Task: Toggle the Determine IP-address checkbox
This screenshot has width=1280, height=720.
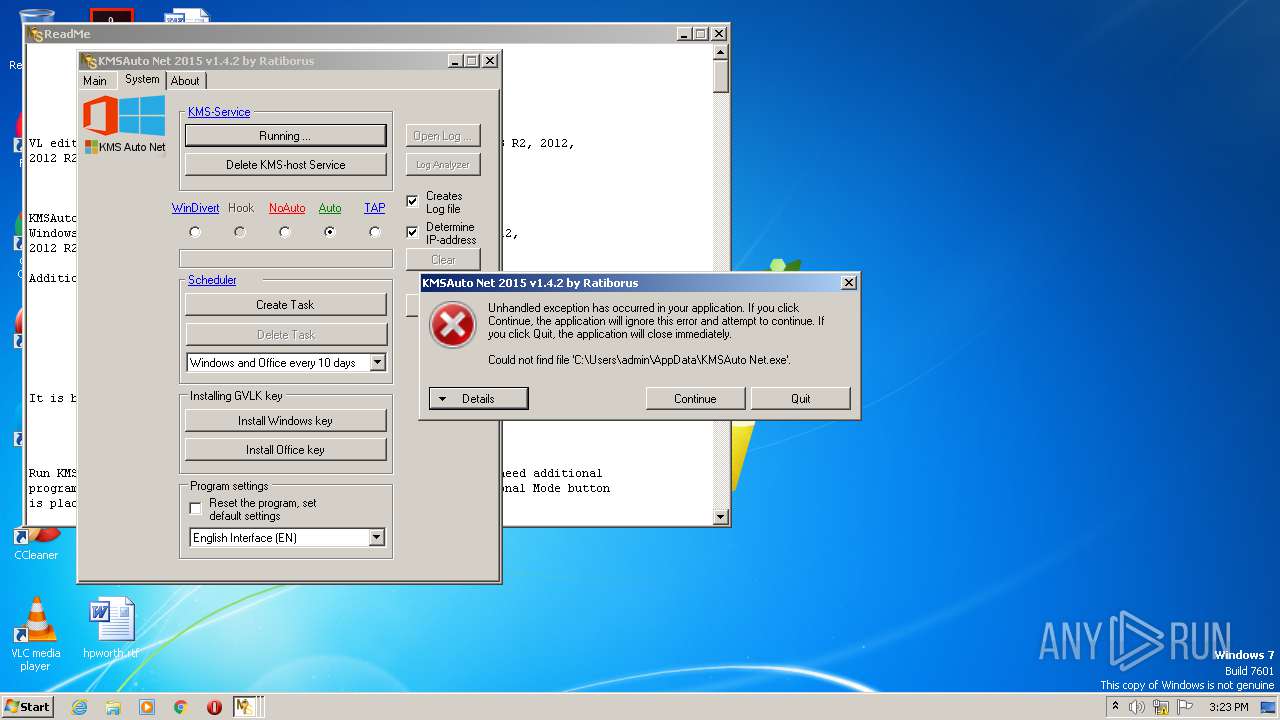Action: [412, 232]
